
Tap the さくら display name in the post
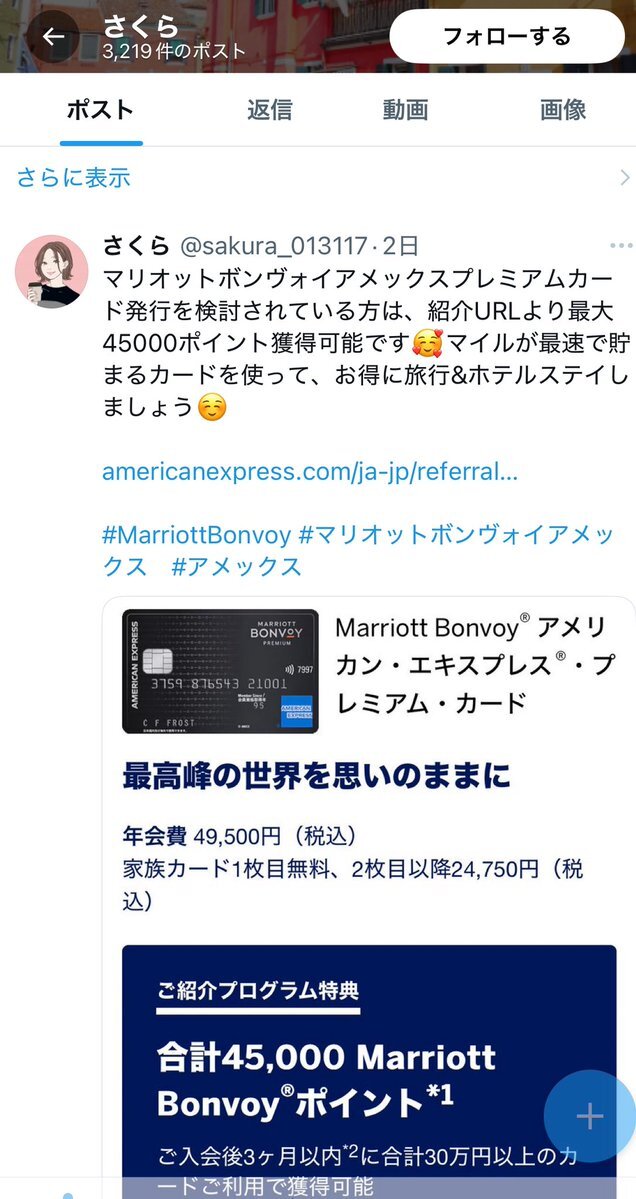[136, 245]
